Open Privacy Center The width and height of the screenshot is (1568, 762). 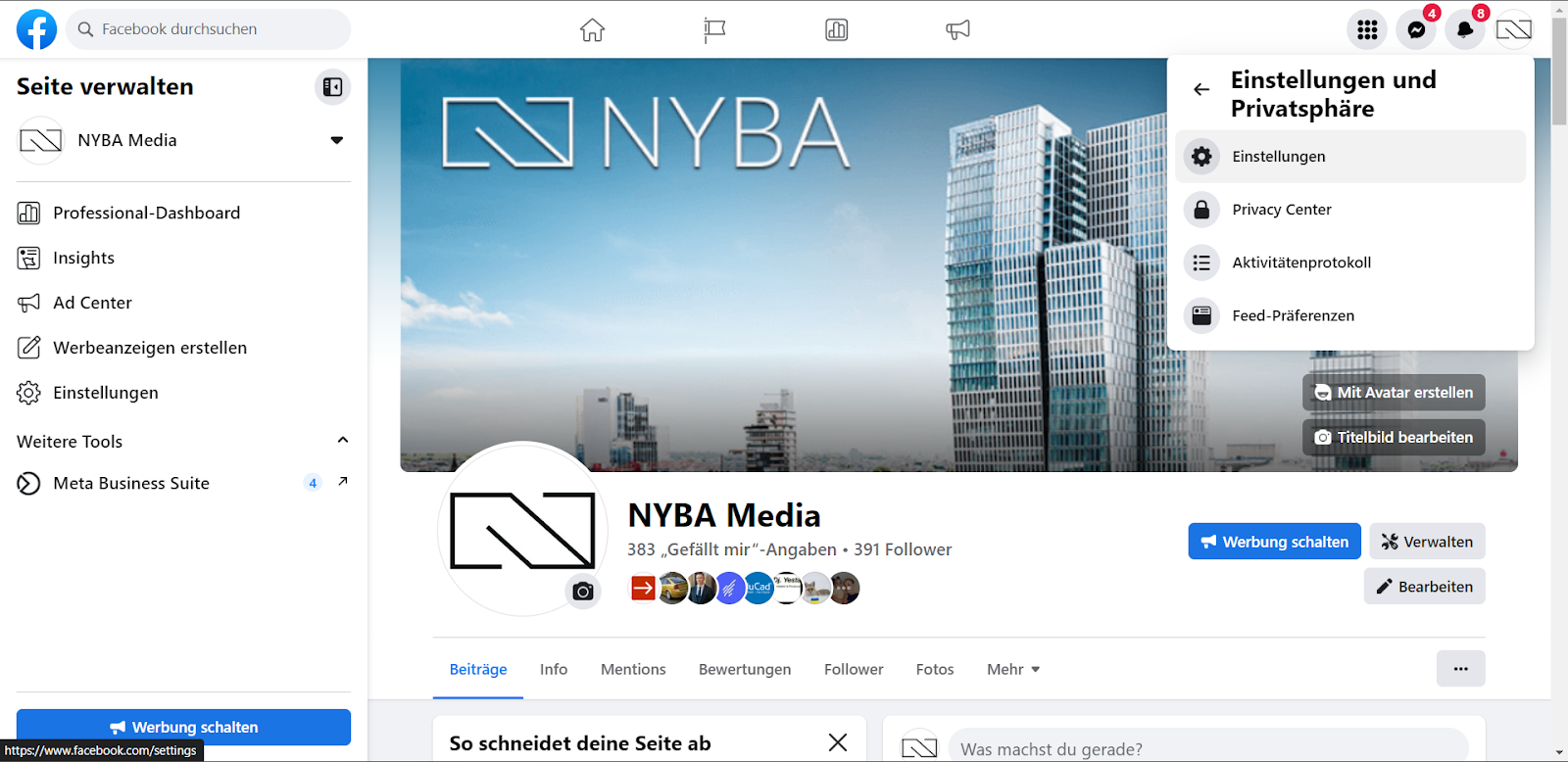point(1350,210)
